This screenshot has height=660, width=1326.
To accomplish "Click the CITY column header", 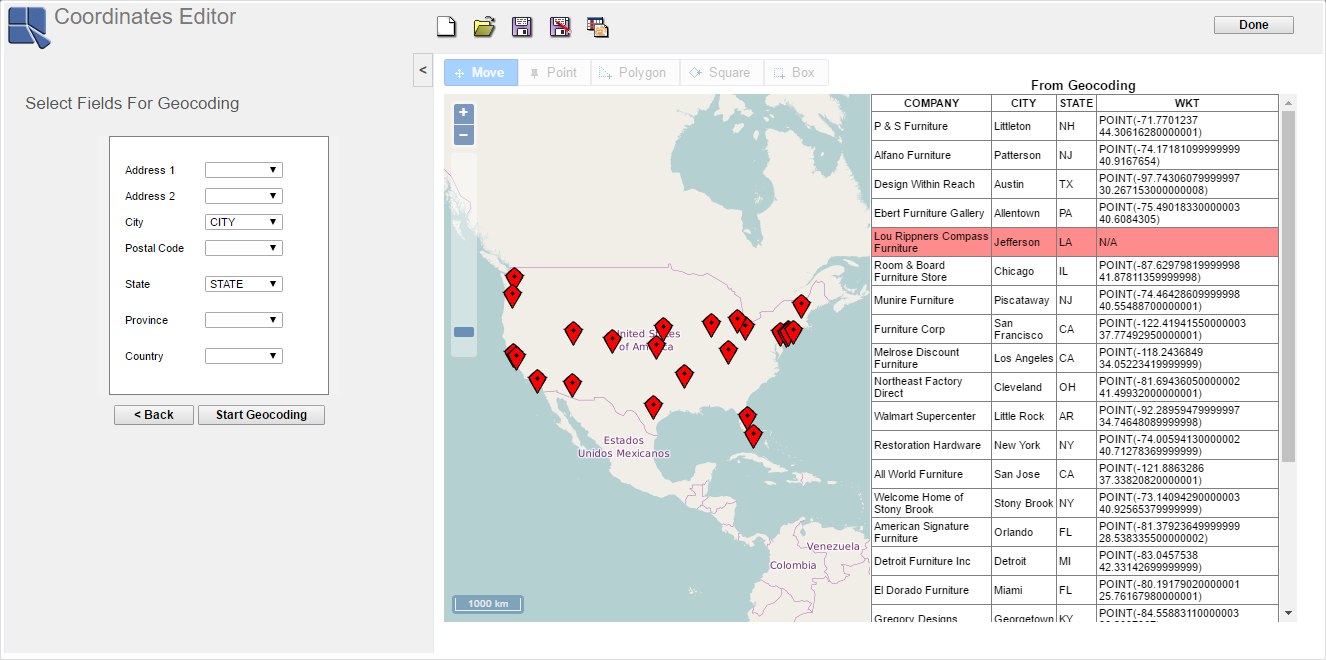I will pos(1023,103).
